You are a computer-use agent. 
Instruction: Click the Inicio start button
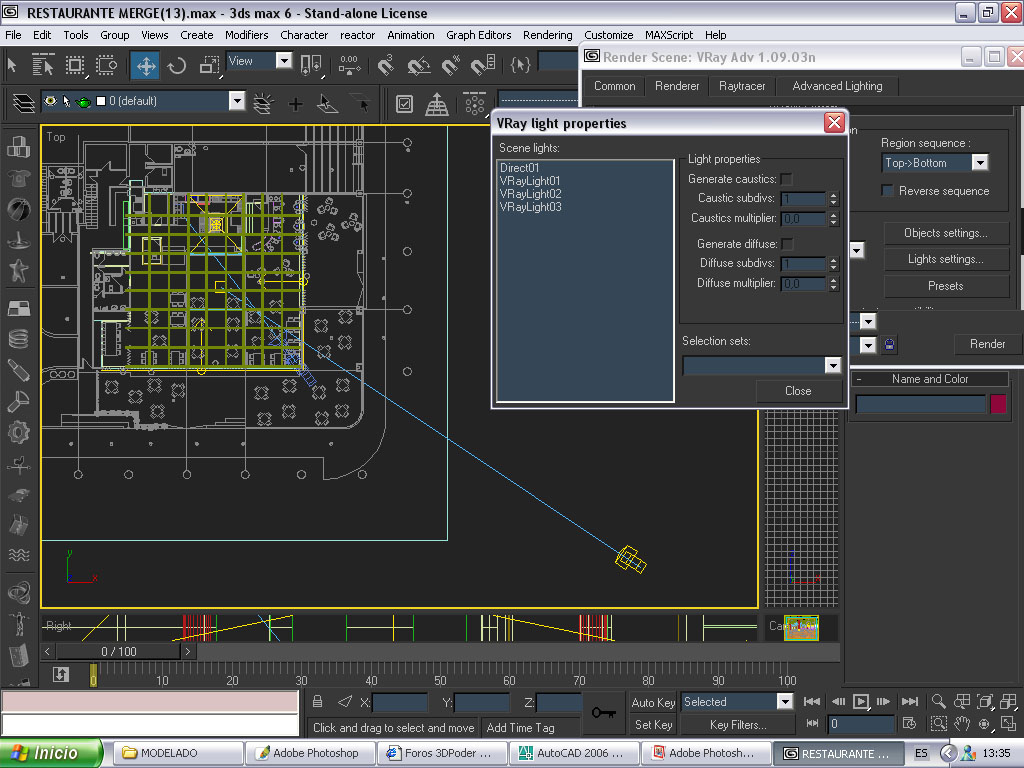[52, 753]
